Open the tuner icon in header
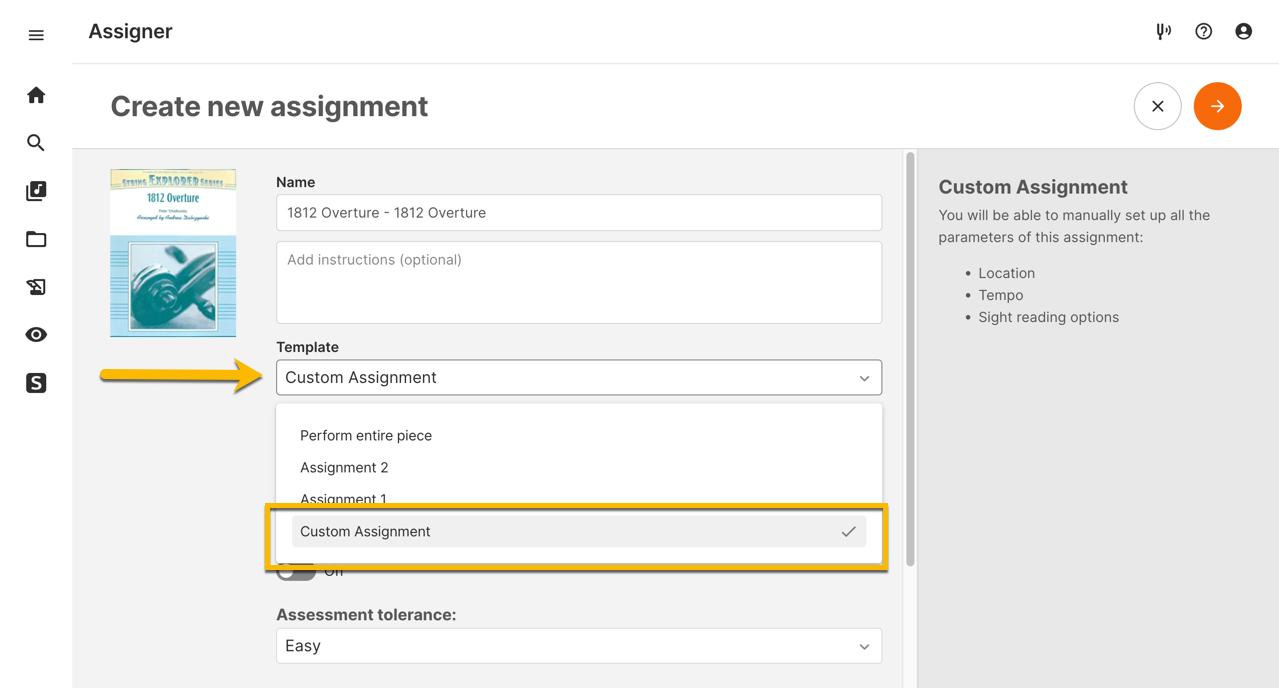Image resolution: width=1279 pixels, height=688 pixels. (1163, 32)
